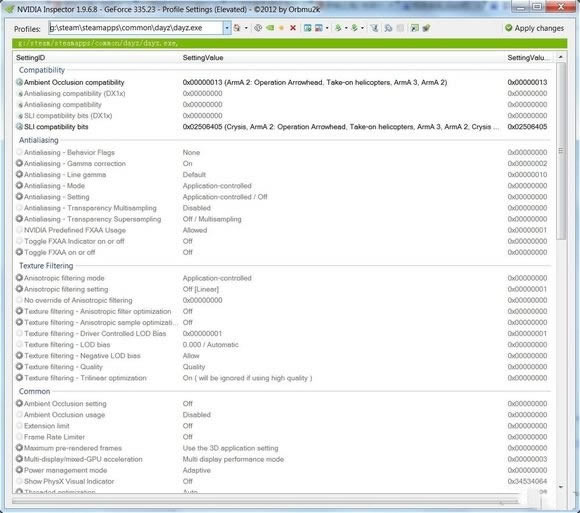Click the Antialiasing group header

39,140
